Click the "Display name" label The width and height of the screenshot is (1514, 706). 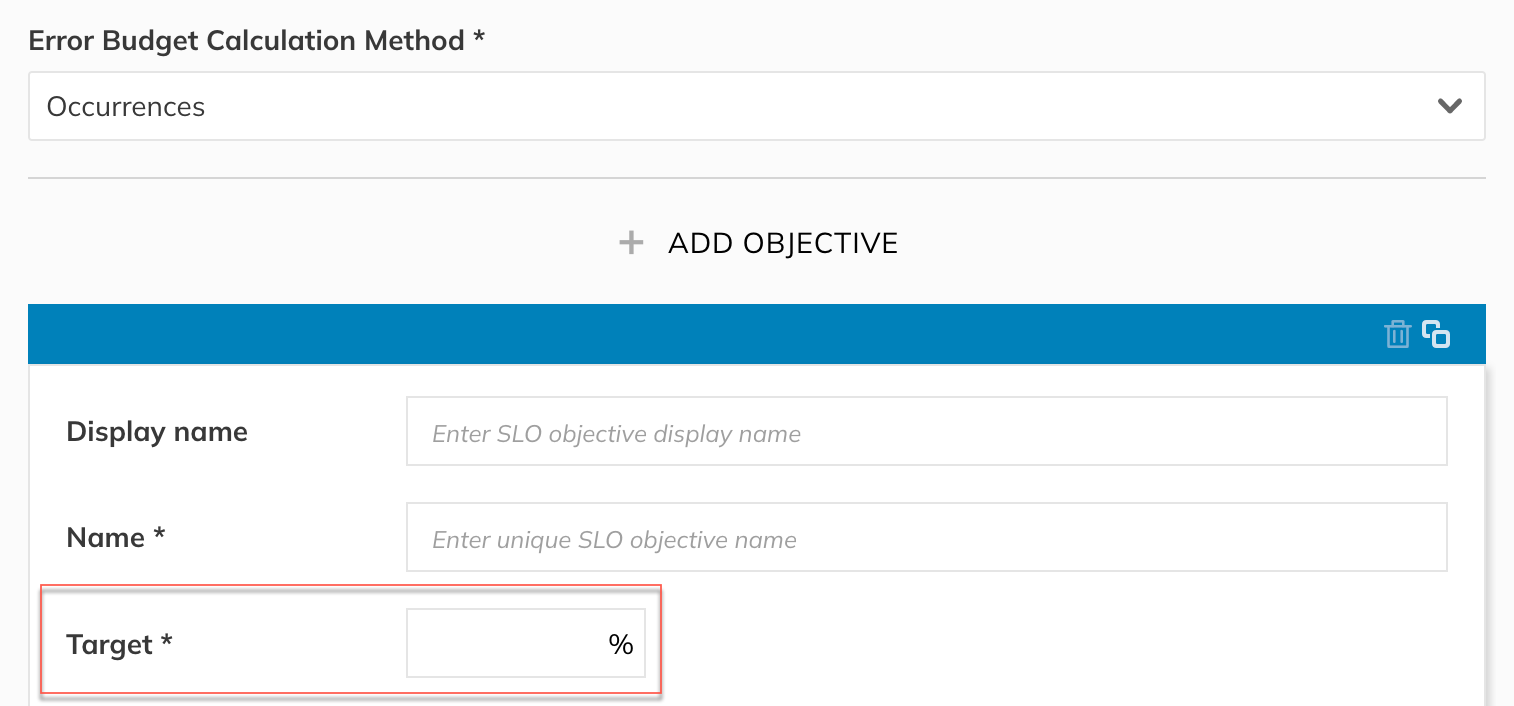pyautogui.click(x=157, y=432)
